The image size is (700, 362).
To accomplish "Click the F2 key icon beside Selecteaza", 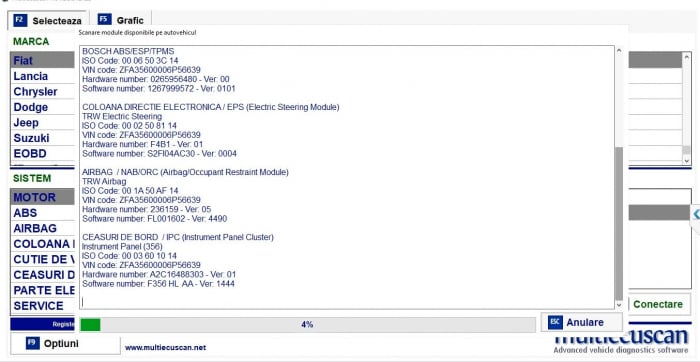I will [20, 20].
